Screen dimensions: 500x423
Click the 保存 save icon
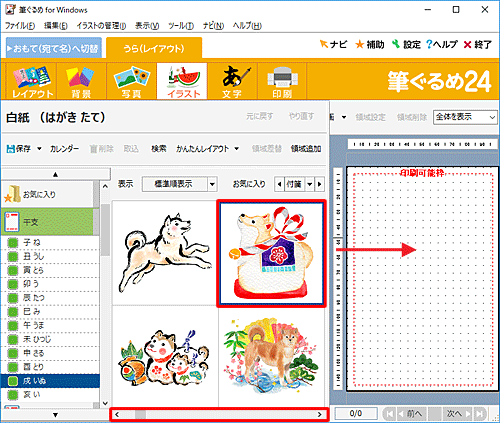(19, 149)
